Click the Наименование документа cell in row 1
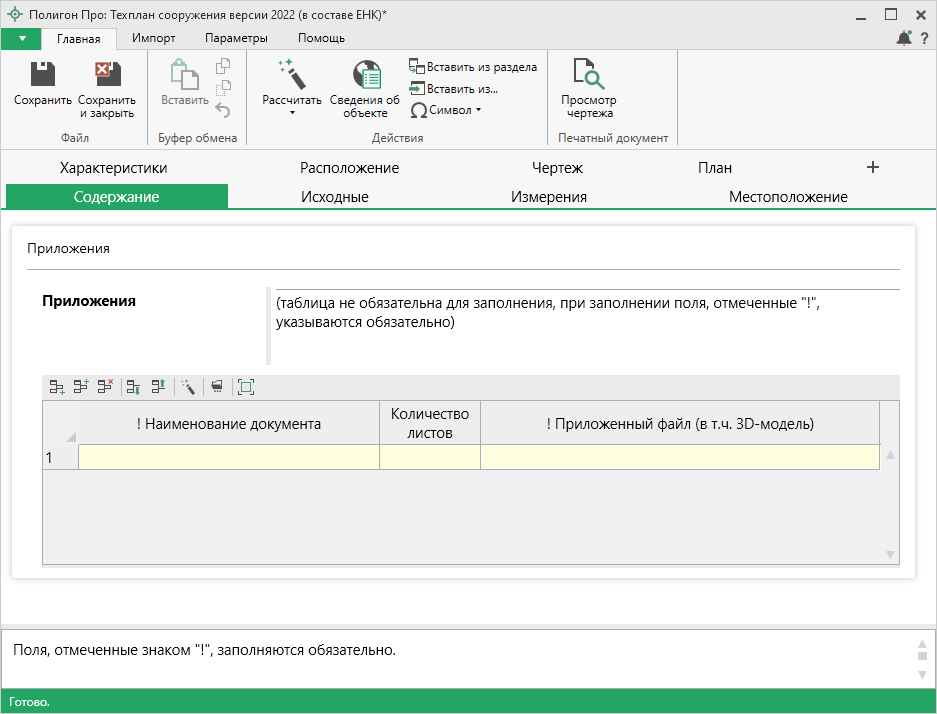Image resolution: width=937 pixels, height=714 pixels. click(x=228, y=457)
